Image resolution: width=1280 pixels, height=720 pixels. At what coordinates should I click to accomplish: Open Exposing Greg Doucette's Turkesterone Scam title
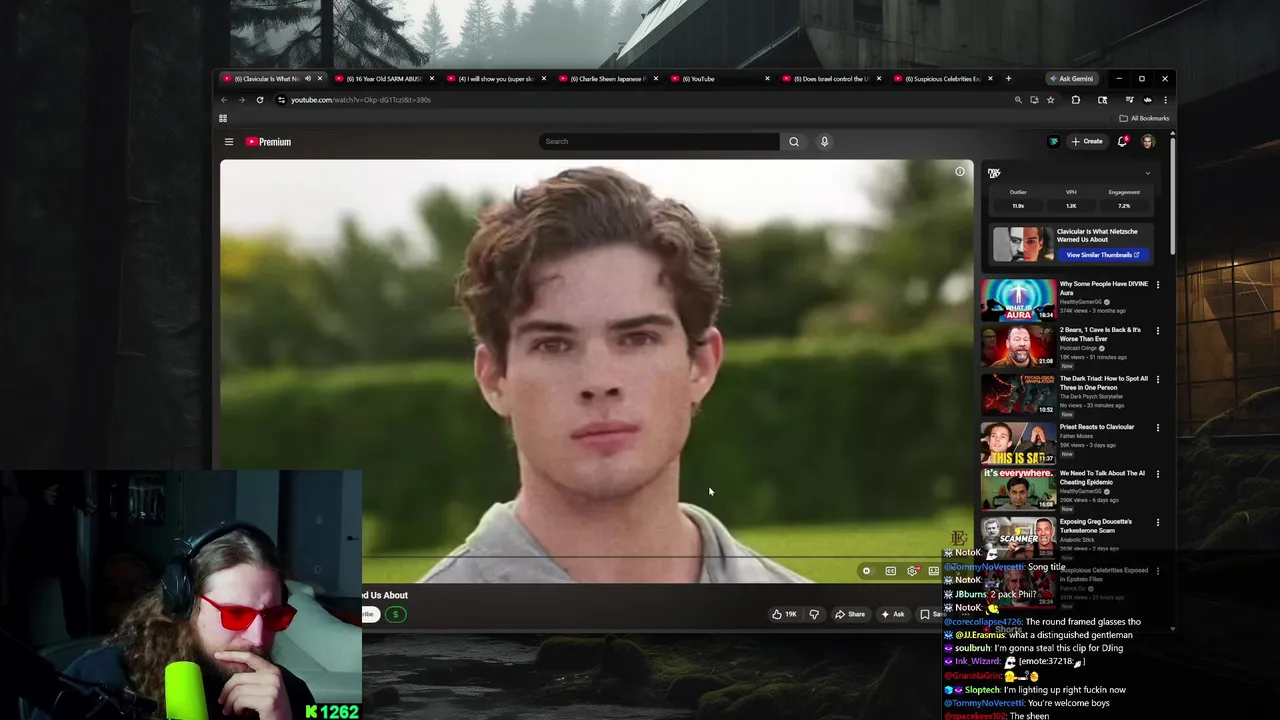coord(1096,526)
